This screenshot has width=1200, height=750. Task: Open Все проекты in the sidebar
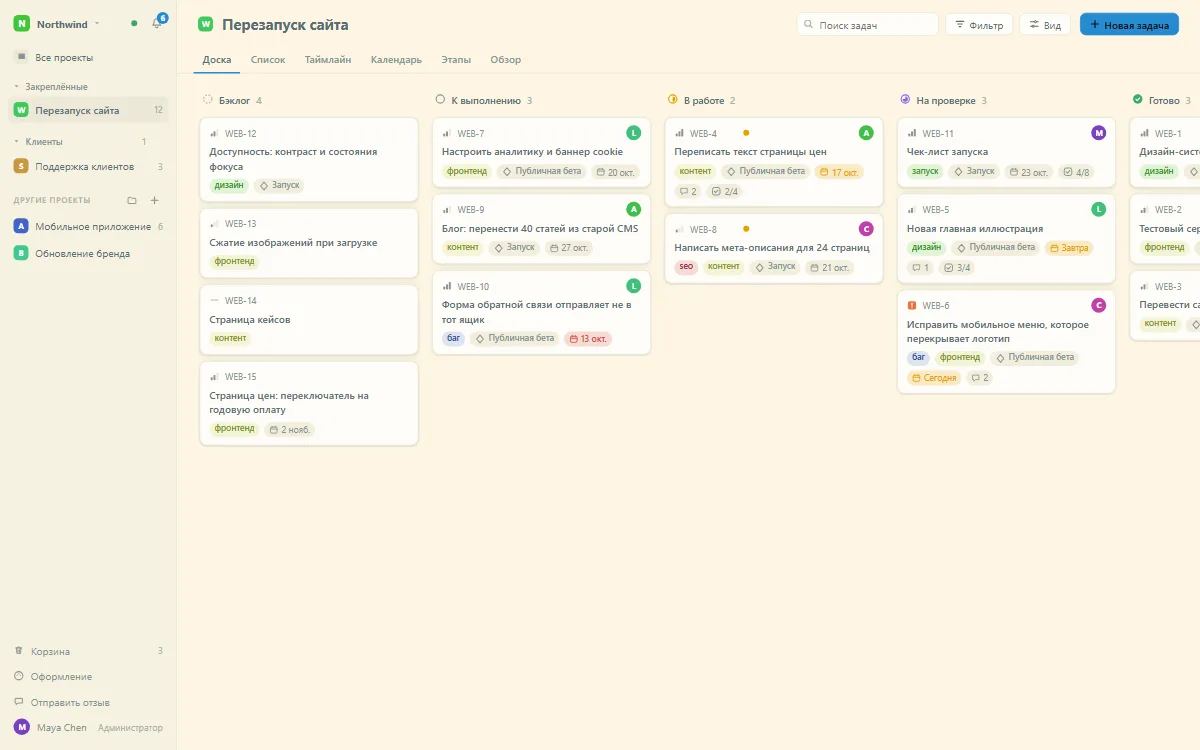89,58
